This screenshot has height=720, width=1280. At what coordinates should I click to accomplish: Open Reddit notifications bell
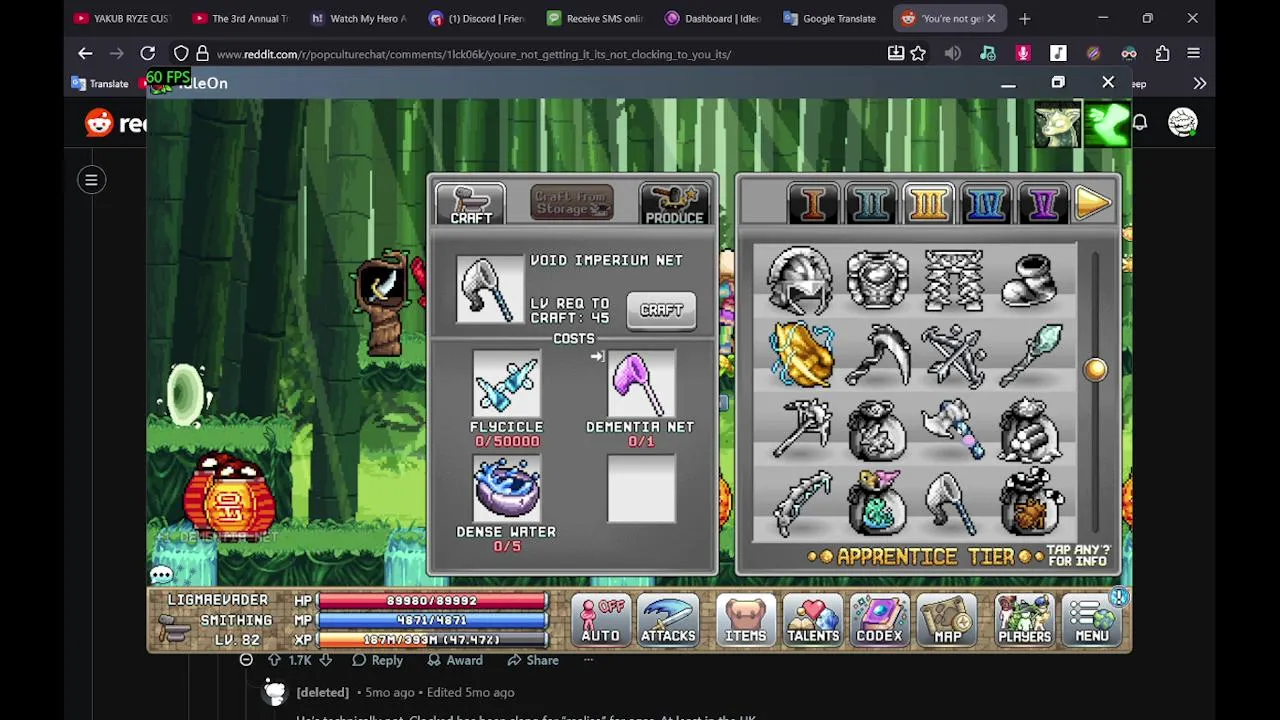(1140, 123)
